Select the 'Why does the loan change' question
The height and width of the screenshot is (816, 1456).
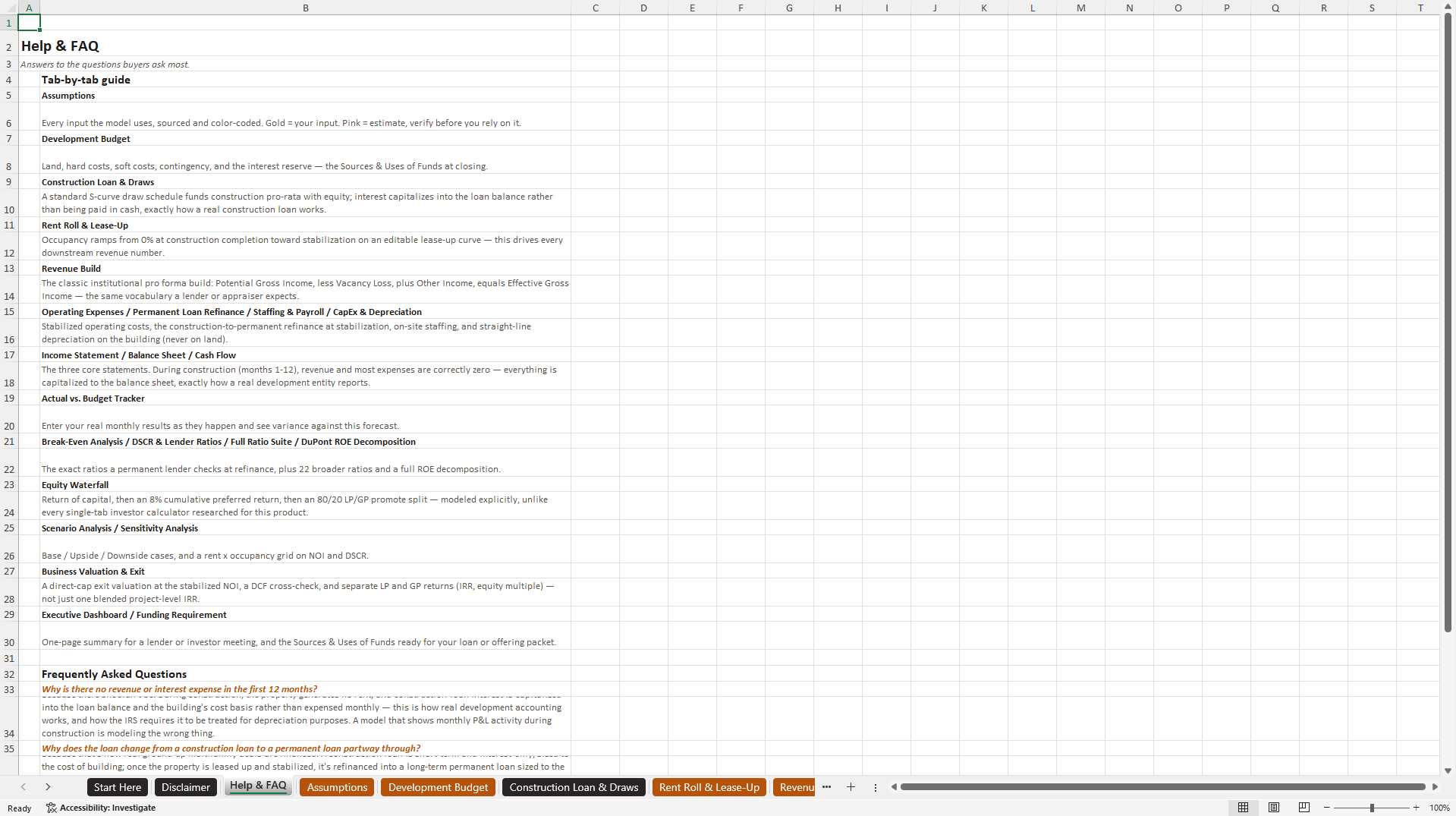(x=305, y=748)
